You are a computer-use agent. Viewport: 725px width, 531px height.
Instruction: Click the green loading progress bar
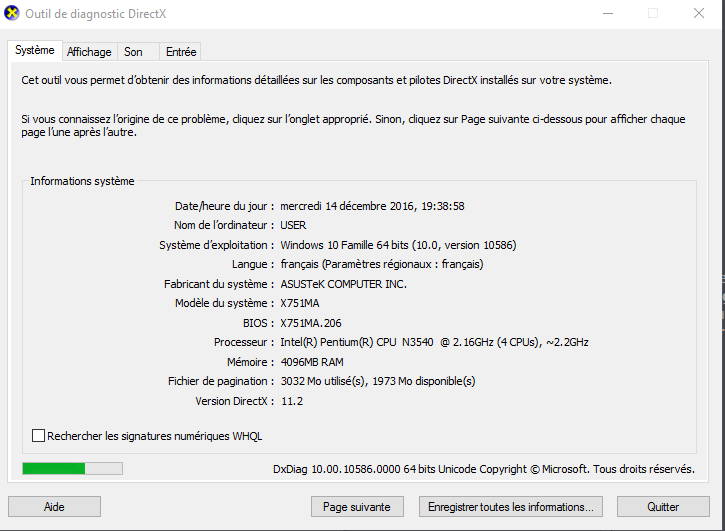click(73, 469)
